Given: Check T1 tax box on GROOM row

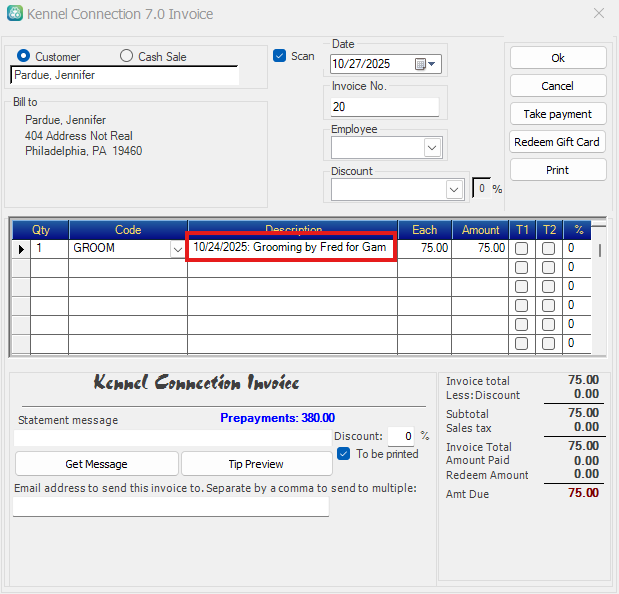Looking at the screenshot, I should [x=521, y=249].
